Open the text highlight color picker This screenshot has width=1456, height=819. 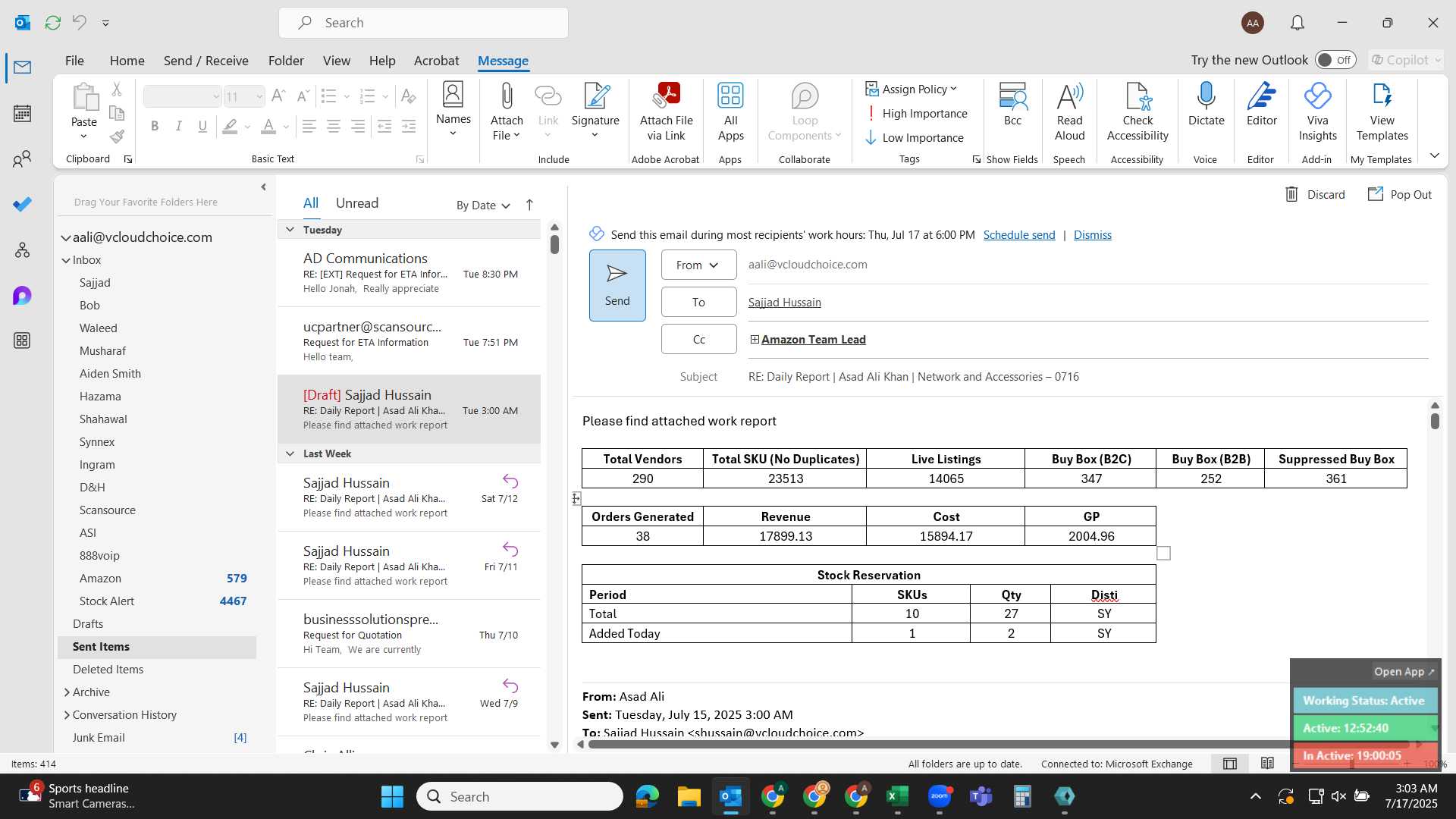(247, 126)
